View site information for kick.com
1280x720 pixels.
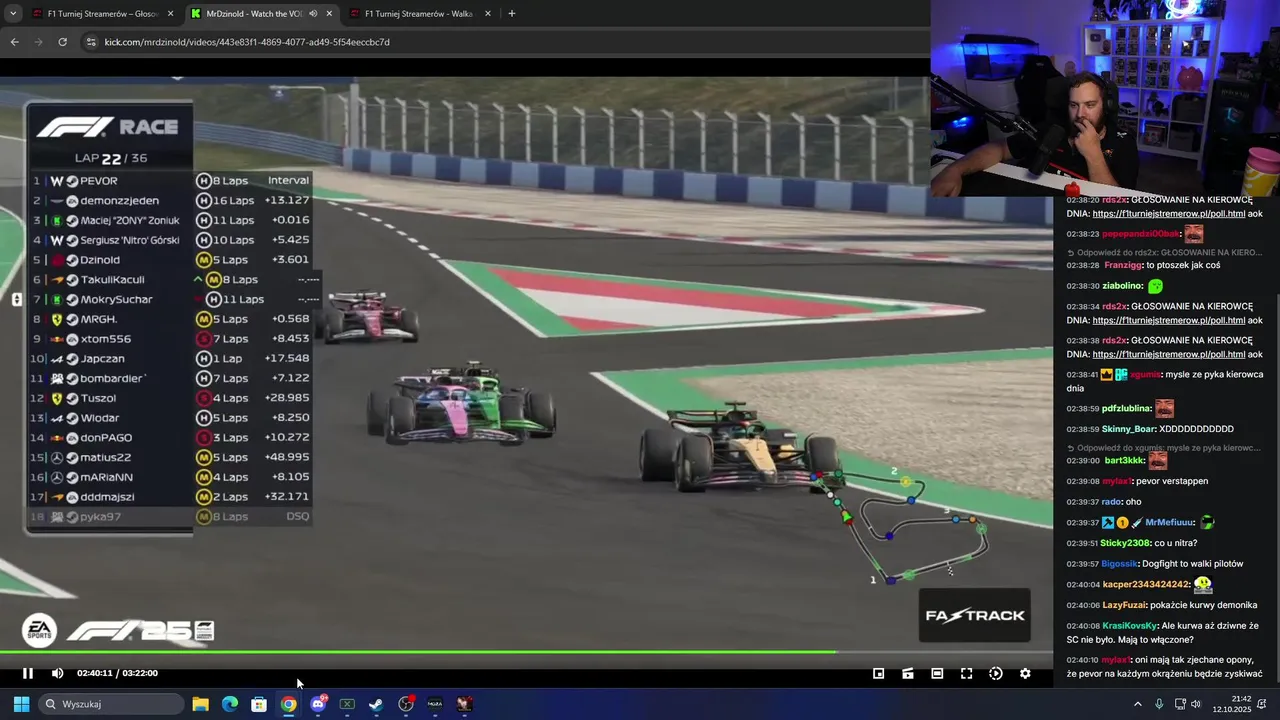click(91, 42)
